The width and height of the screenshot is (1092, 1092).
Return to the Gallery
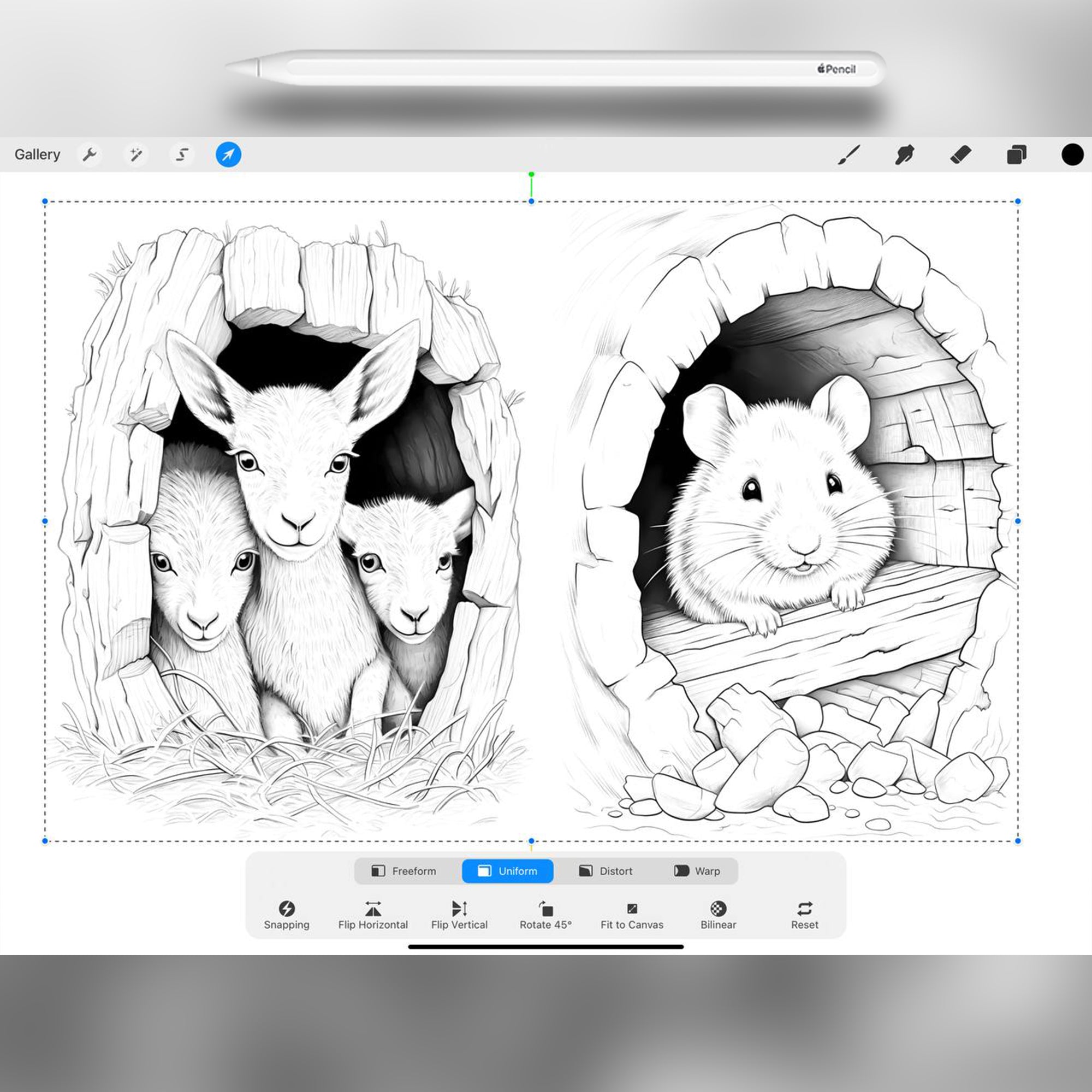[x=37, y=155]
